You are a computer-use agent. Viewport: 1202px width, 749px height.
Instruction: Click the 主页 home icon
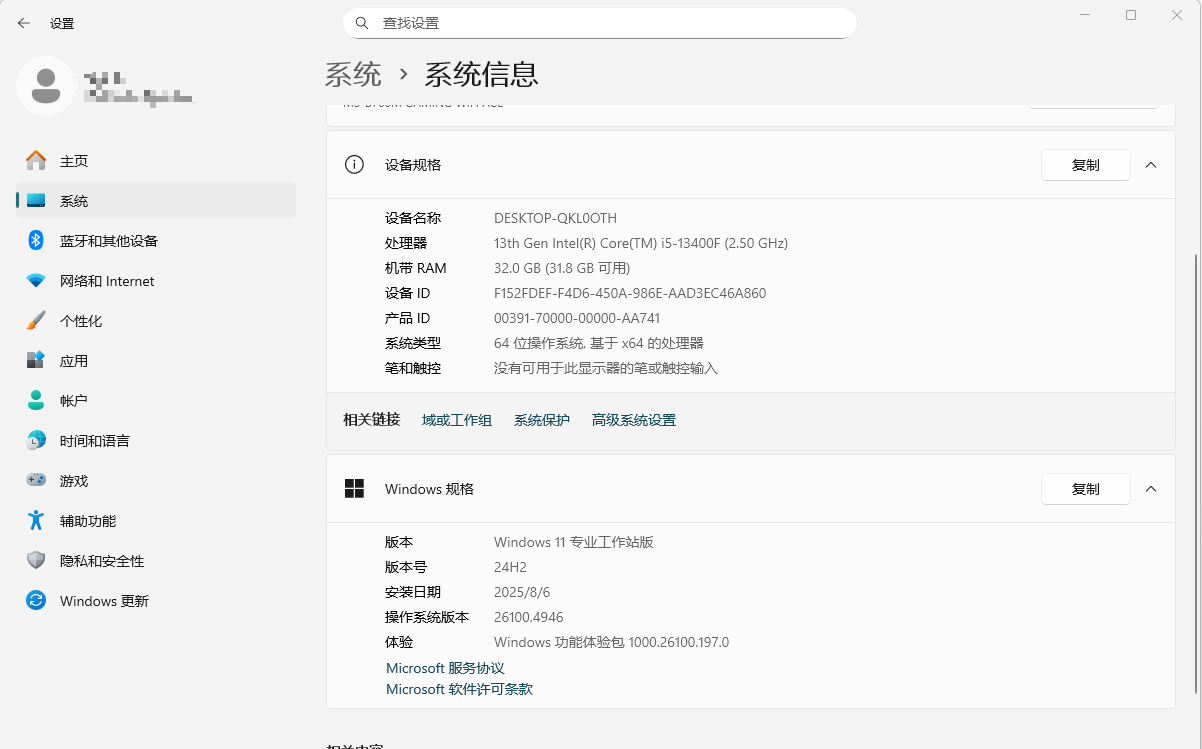36,161
